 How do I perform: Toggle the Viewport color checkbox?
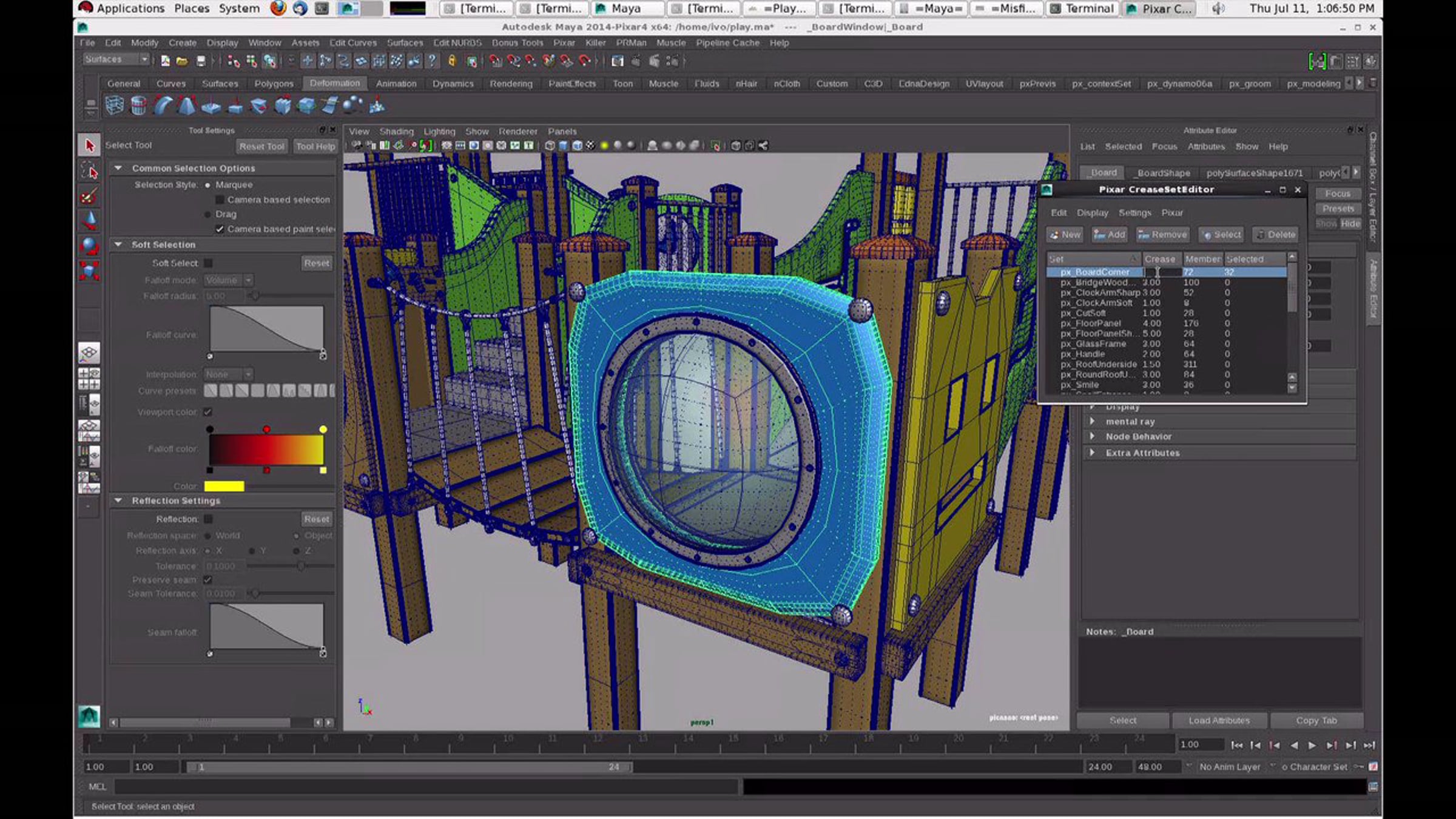[208, 413]
